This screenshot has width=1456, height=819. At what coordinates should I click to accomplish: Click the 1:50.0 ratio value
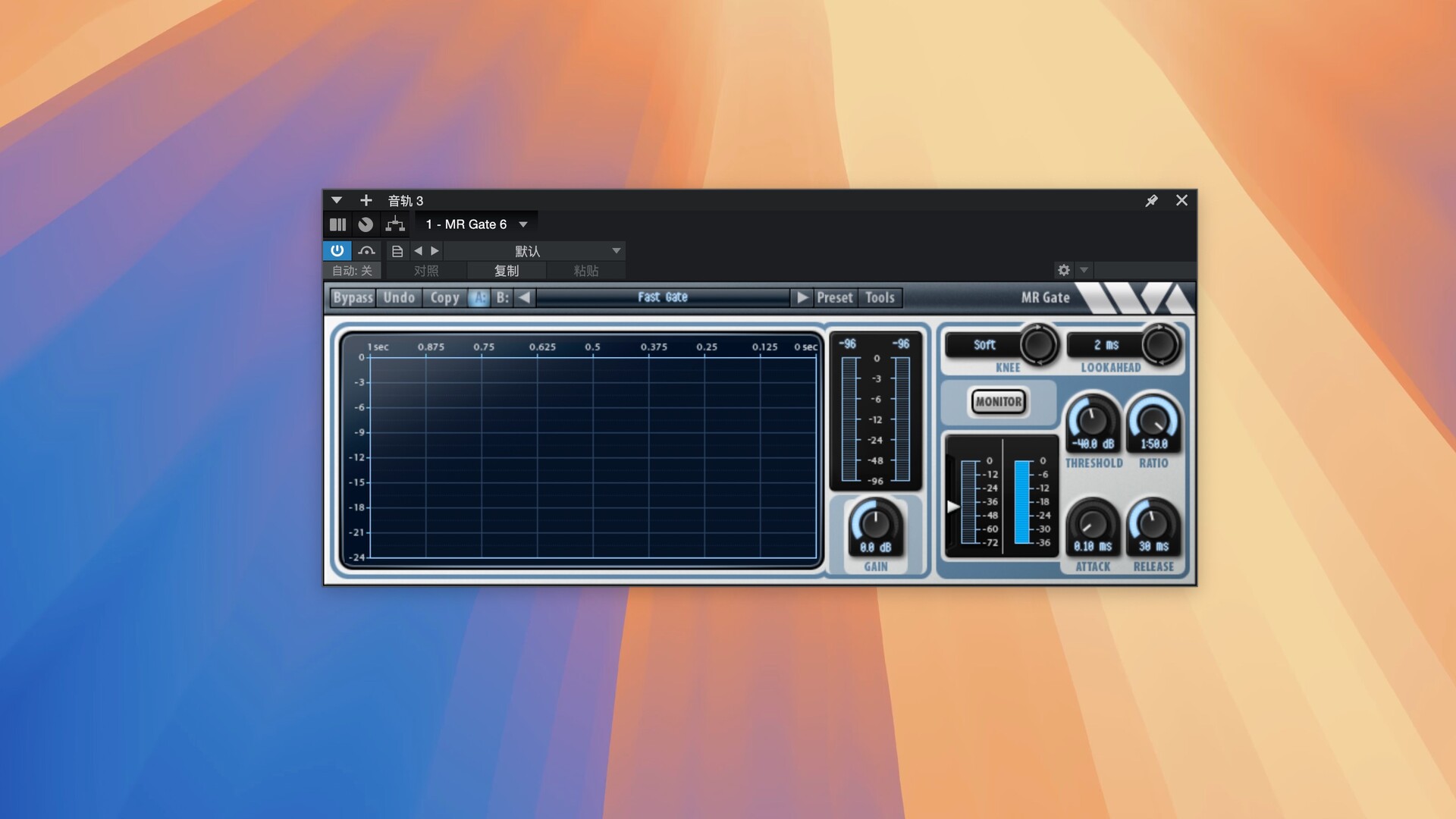[x=1153, y=444]
